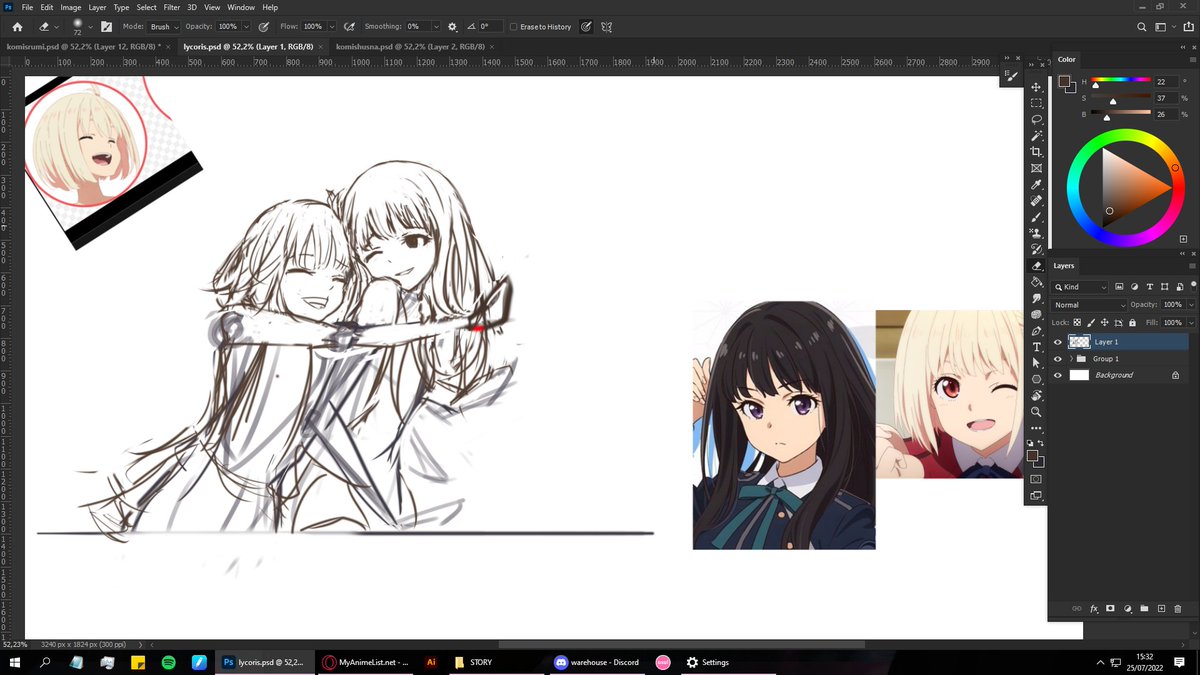This screenshot has width=1200, height=675.
Task: Select the Lasso tool
Action: pyautogui.click(x=1036, y=119)
